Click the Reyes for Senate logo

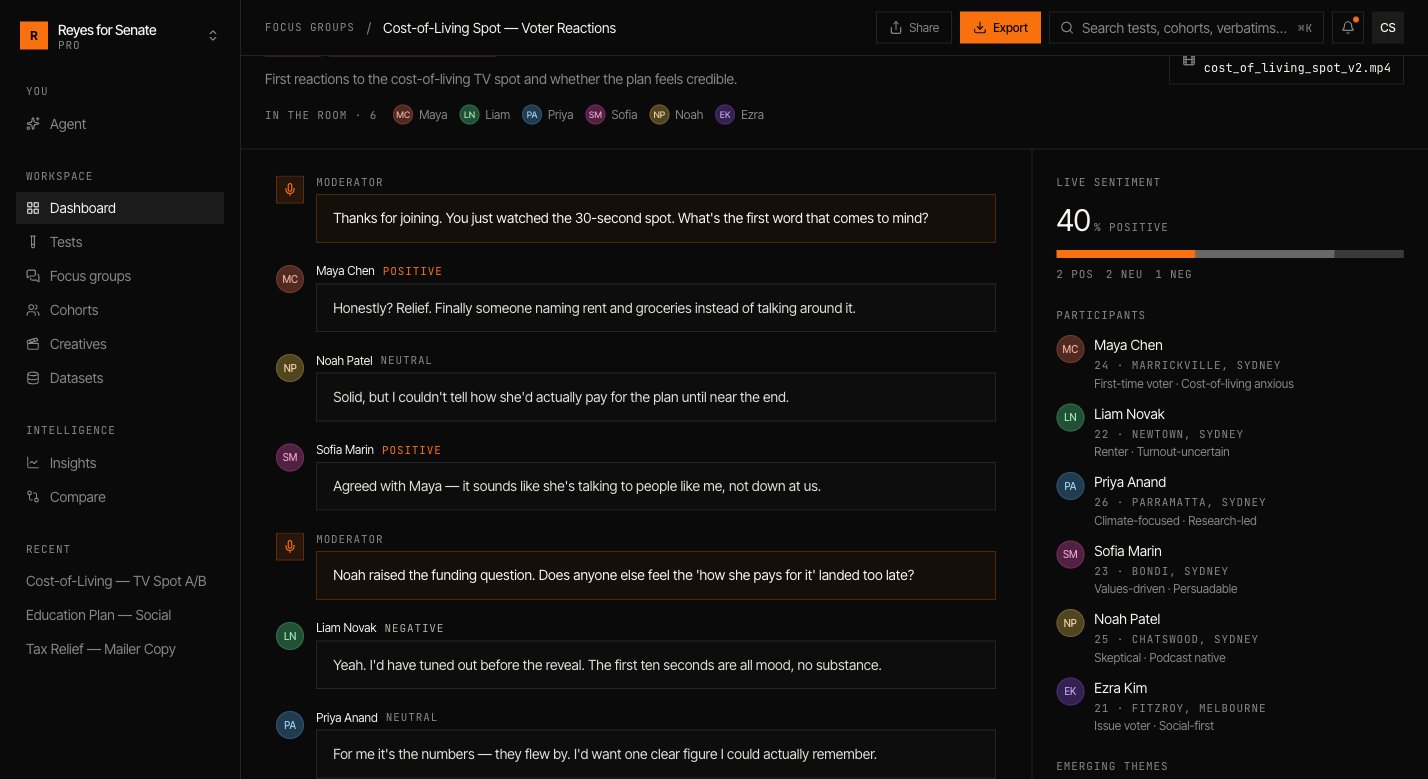click(x=34, y=36)
